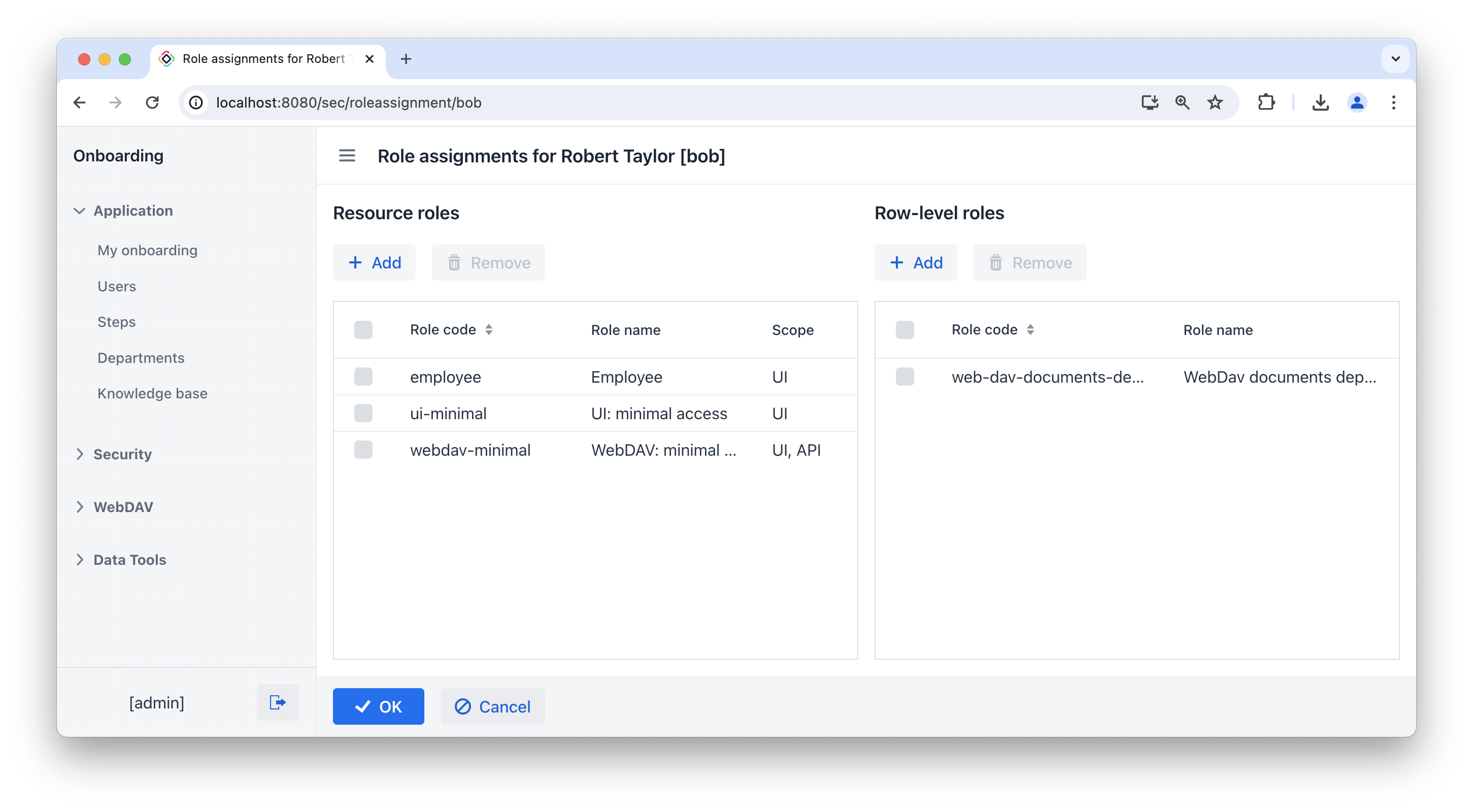Click the logout icon next to admin

click(x=278, y=702)
